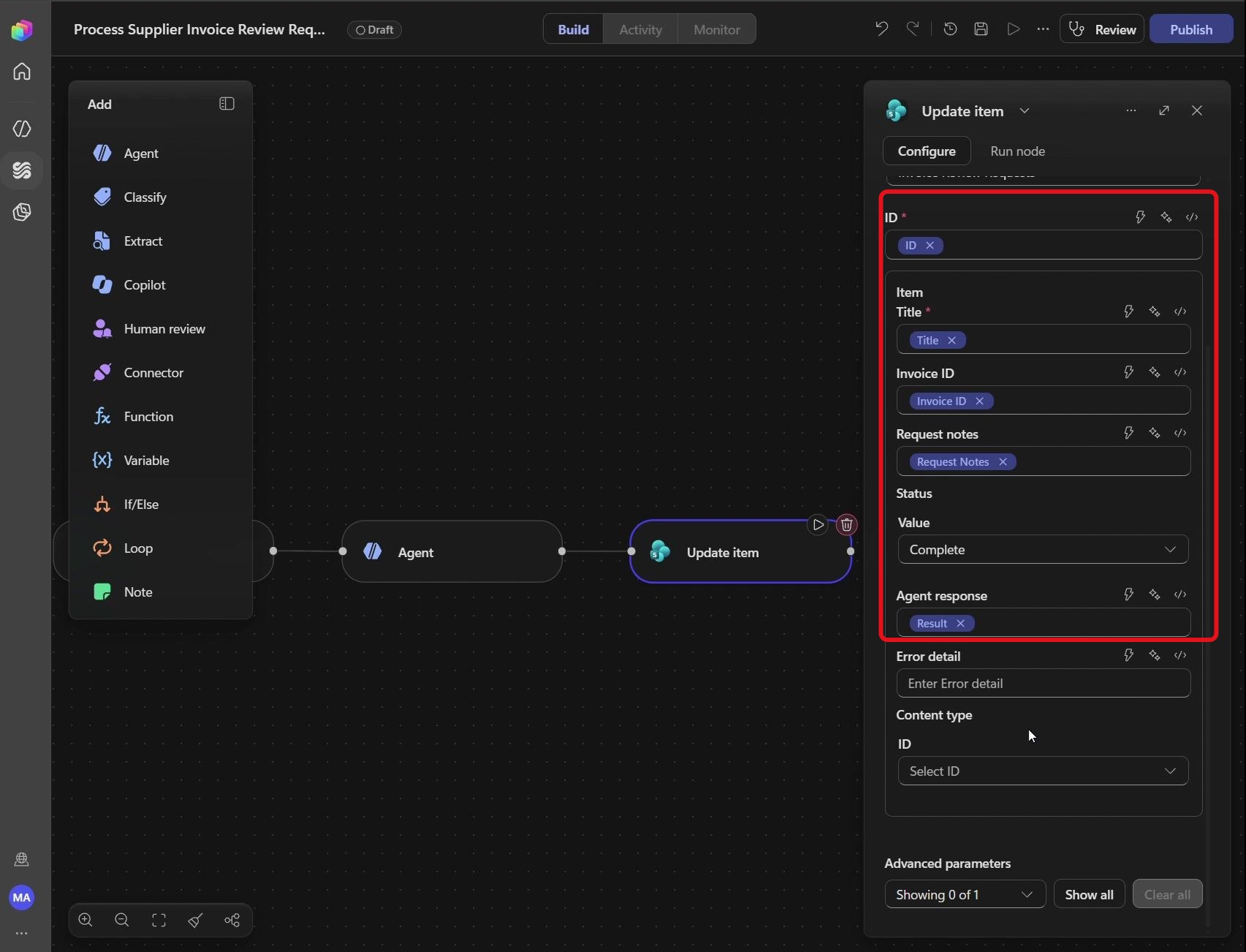Expand the Update item panel

(1164, 110)
